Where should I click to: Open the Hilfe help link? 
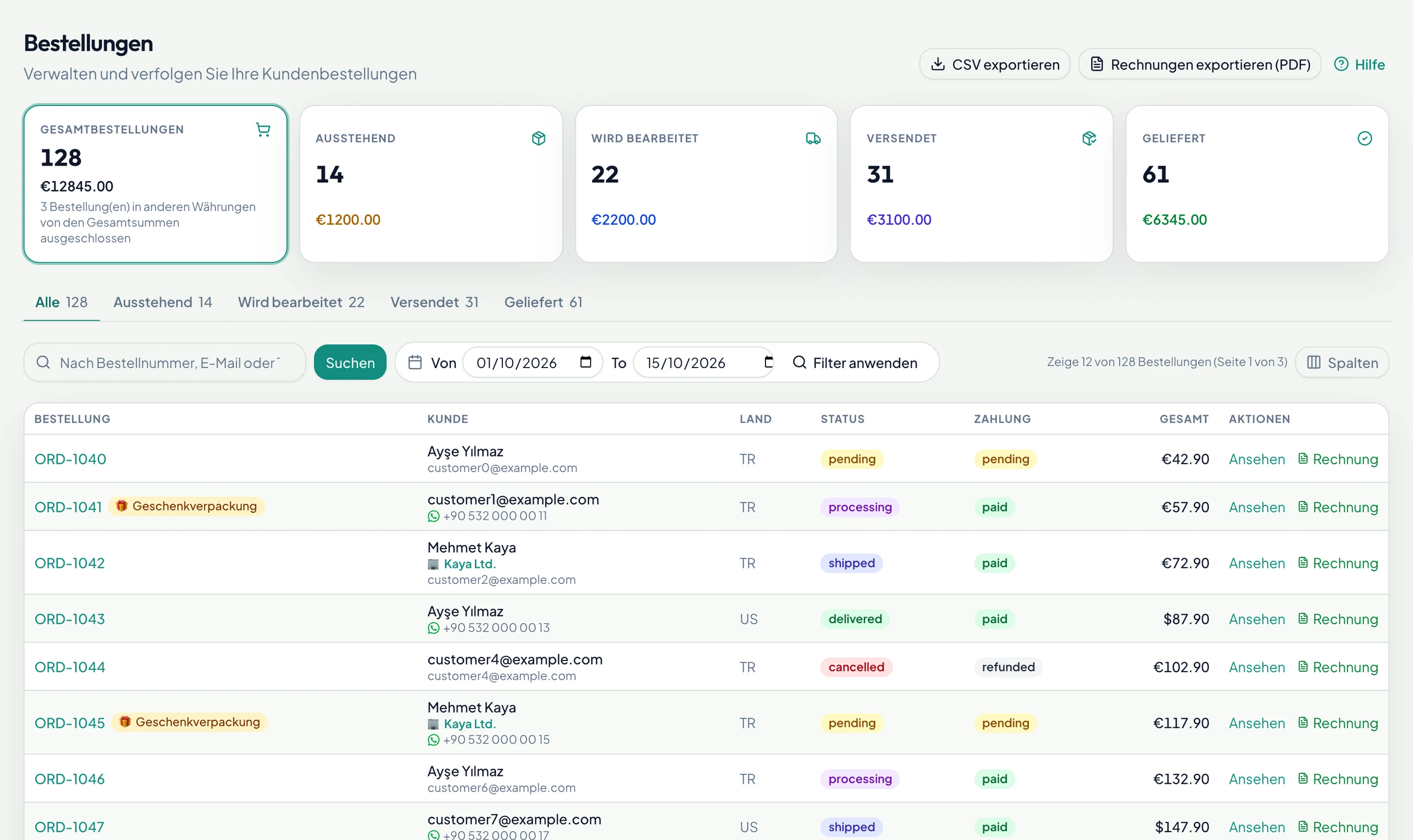1359,65
